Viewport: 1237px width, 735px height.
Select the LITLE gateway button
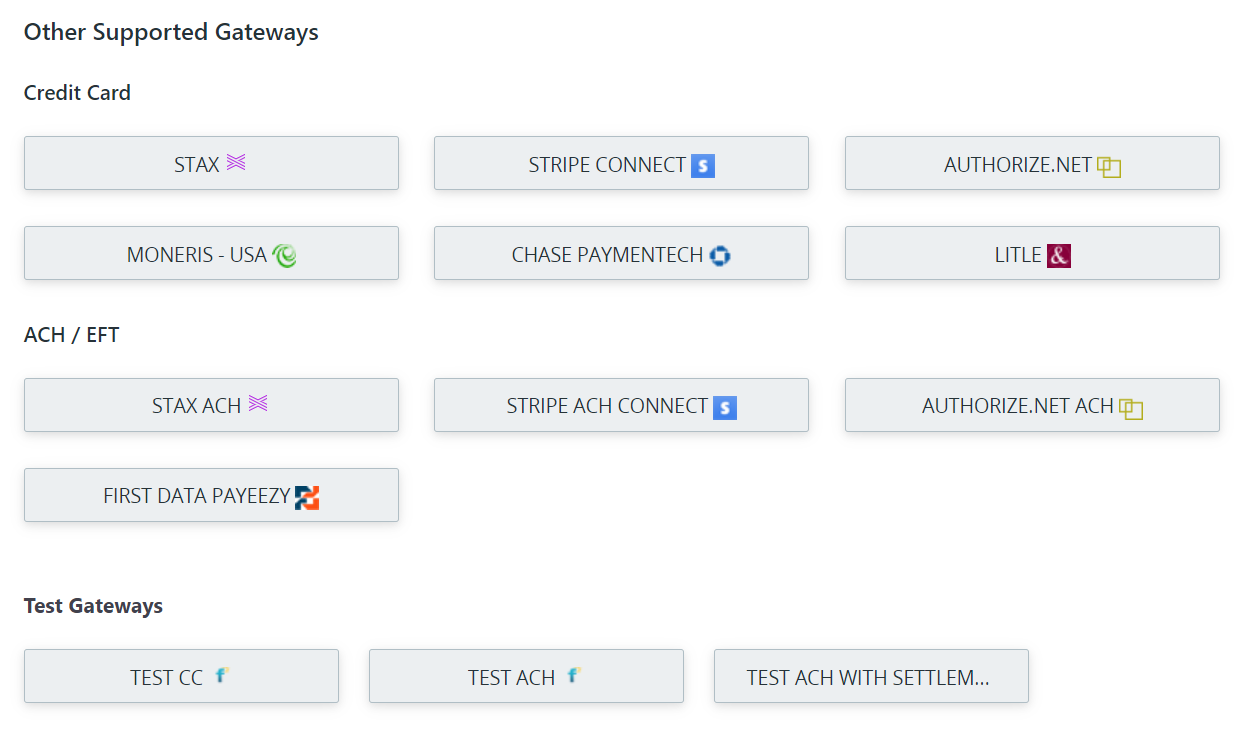click(1032, 253)
